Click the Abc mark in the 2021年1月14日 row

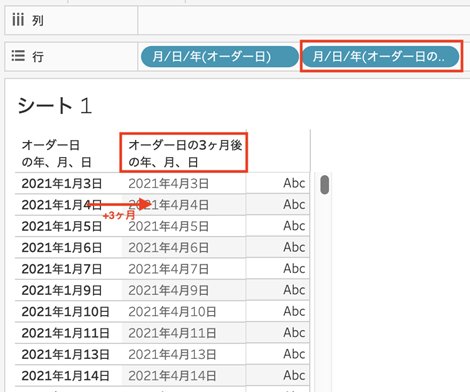tap(294, 375)
